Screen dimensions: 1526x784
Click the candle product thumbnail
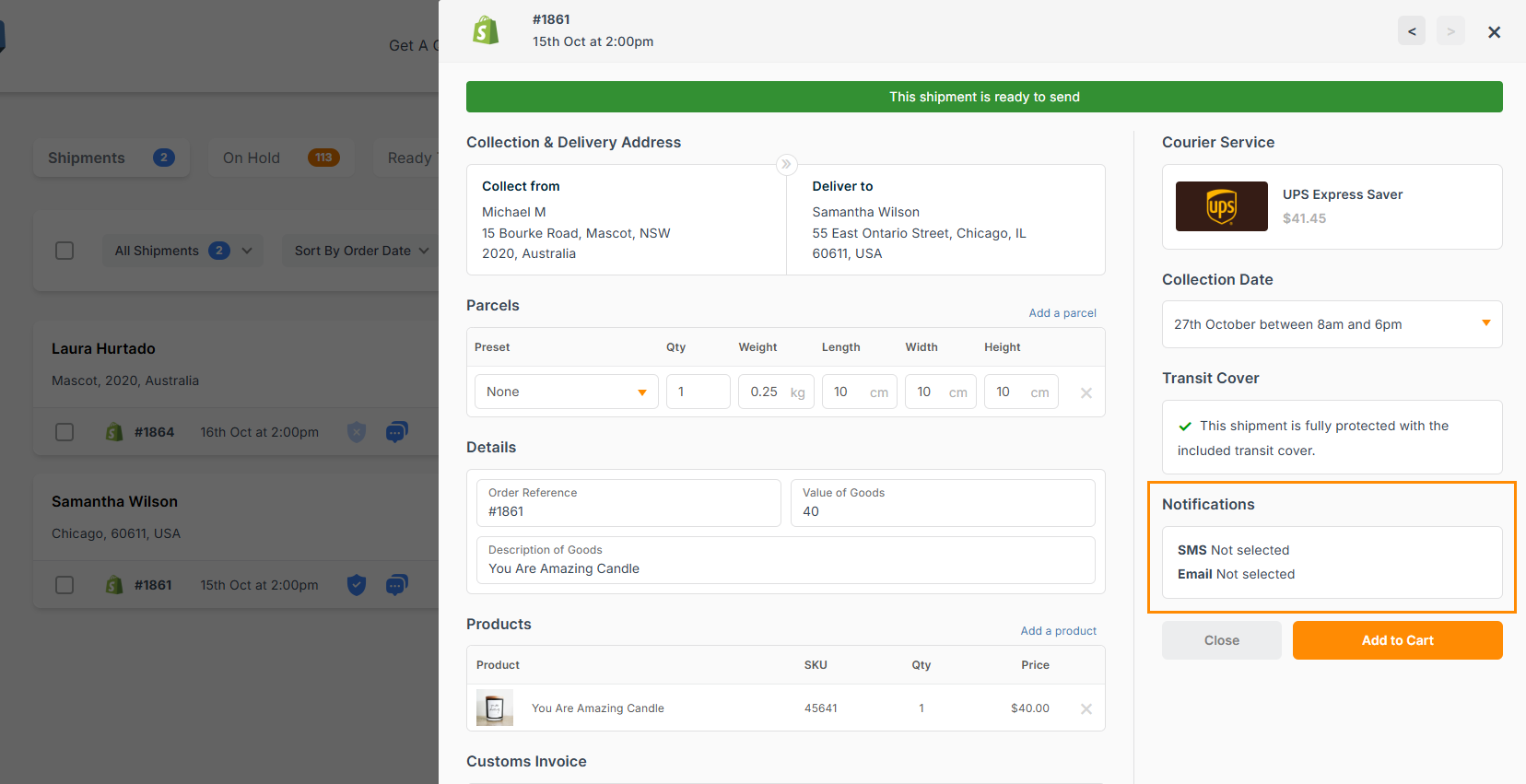pyautogui.click(x=494, y=708)
